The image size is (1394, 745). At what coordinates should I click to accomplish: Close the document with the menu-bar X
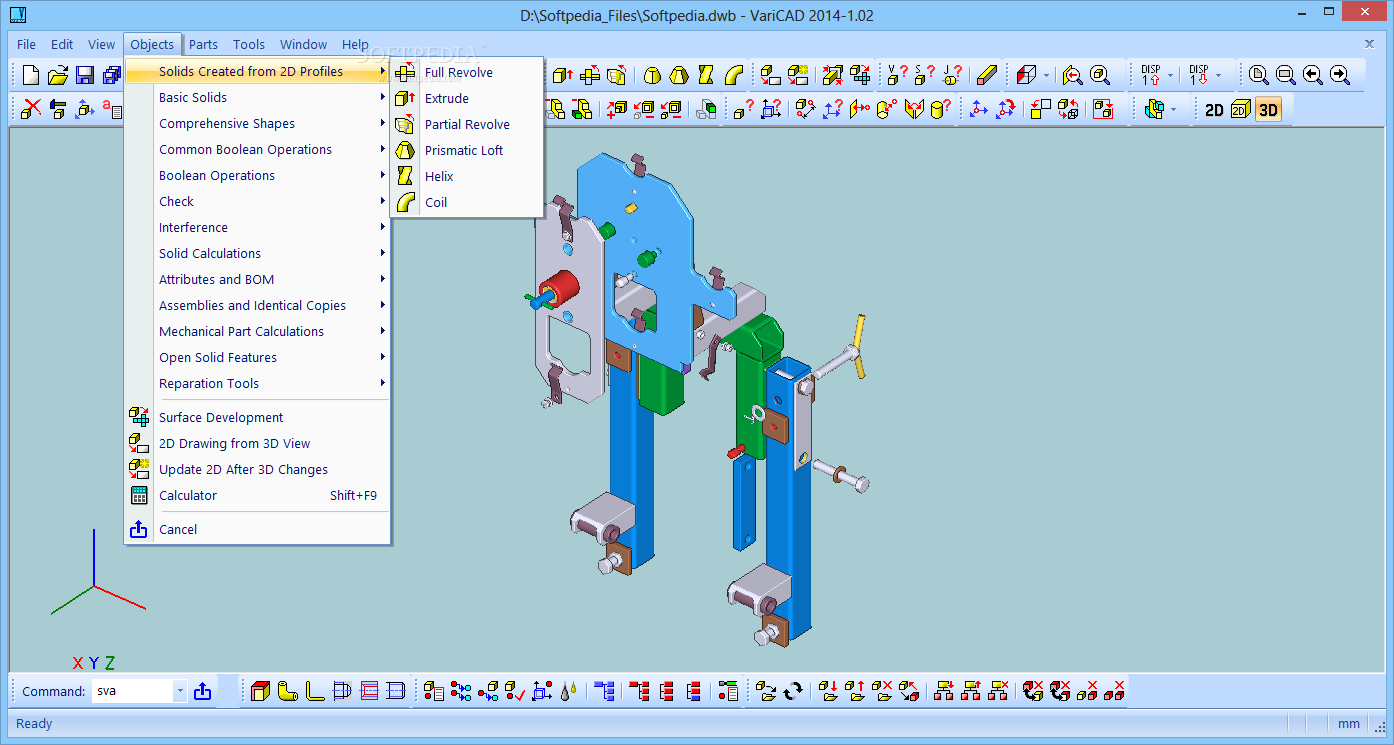point(1370,44)
